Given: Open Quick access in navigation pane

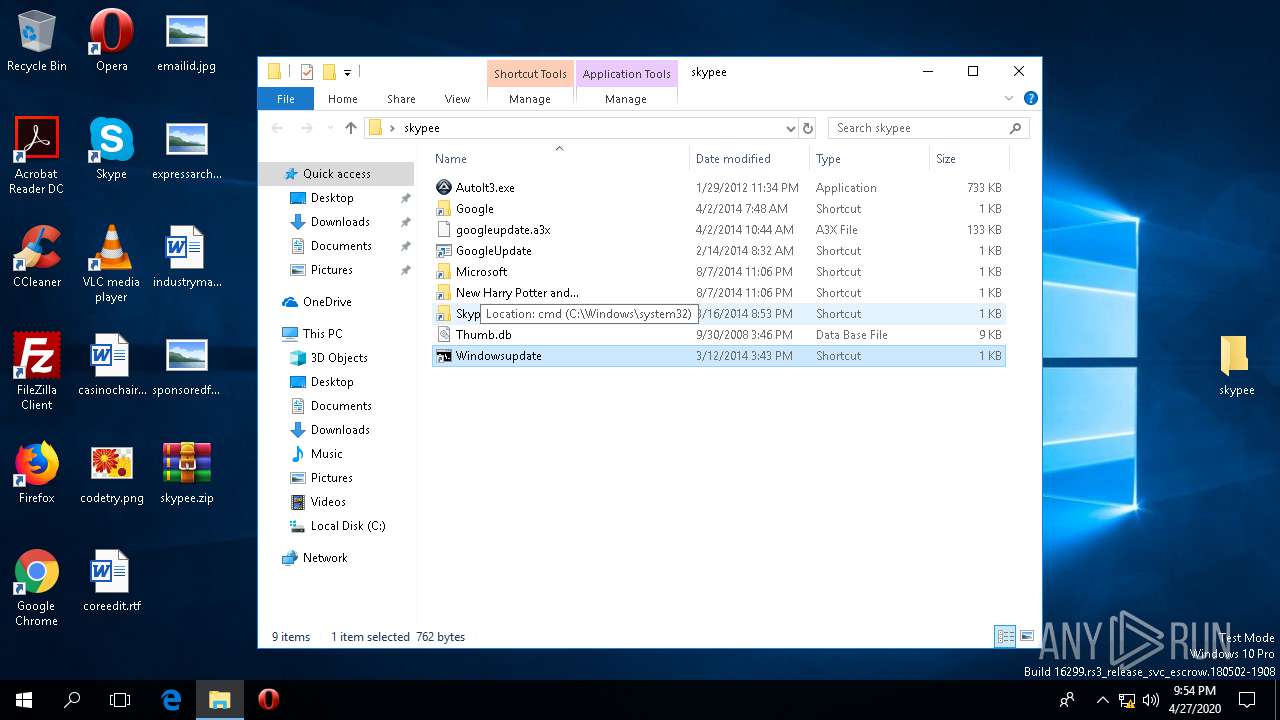Looking at the screenshot, I should (336, 174).
